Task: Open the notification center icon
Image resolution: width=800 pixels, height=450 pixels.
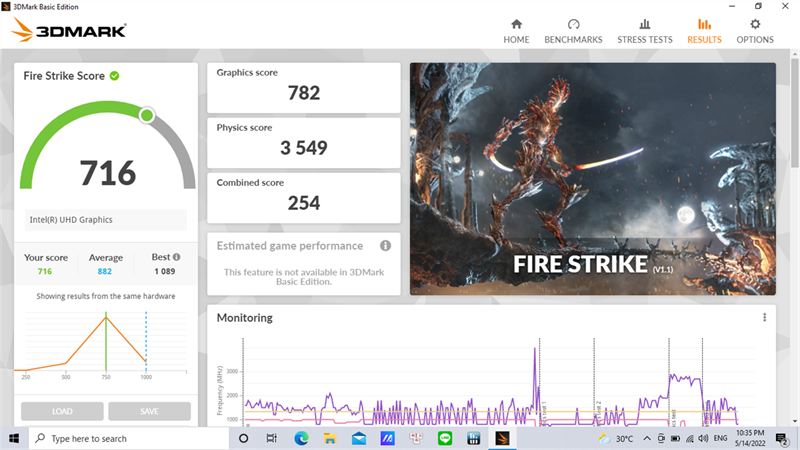Action: (x=781, y=439)
